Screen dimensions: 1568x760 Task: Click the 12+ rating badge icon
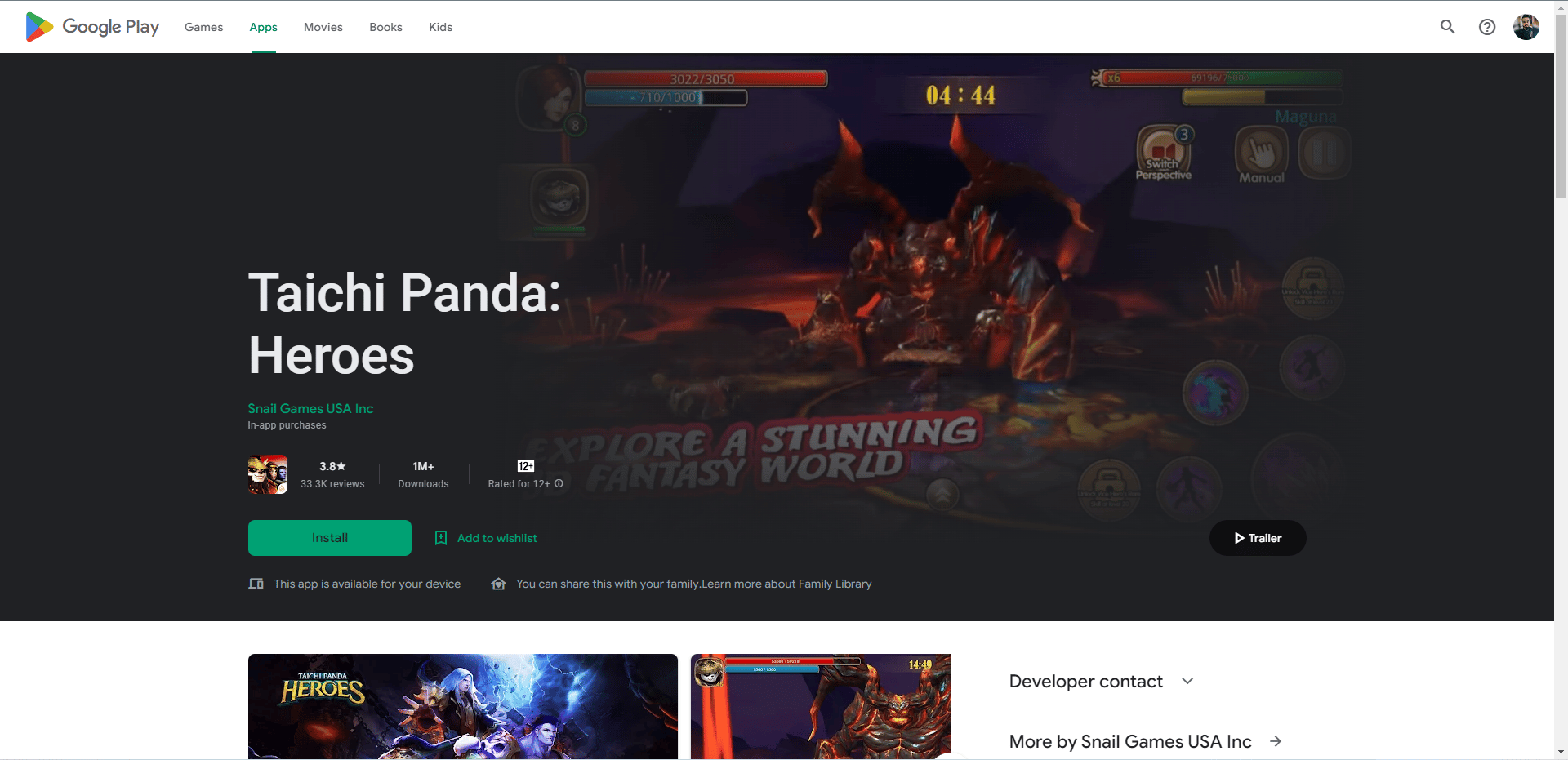tap(526, 466)
